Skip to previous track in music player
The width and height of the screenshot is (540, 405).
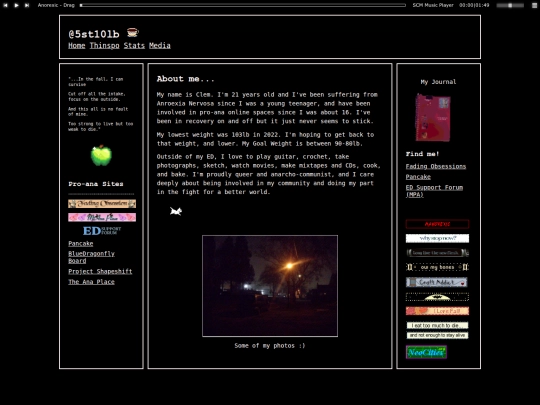pos(6,5)
